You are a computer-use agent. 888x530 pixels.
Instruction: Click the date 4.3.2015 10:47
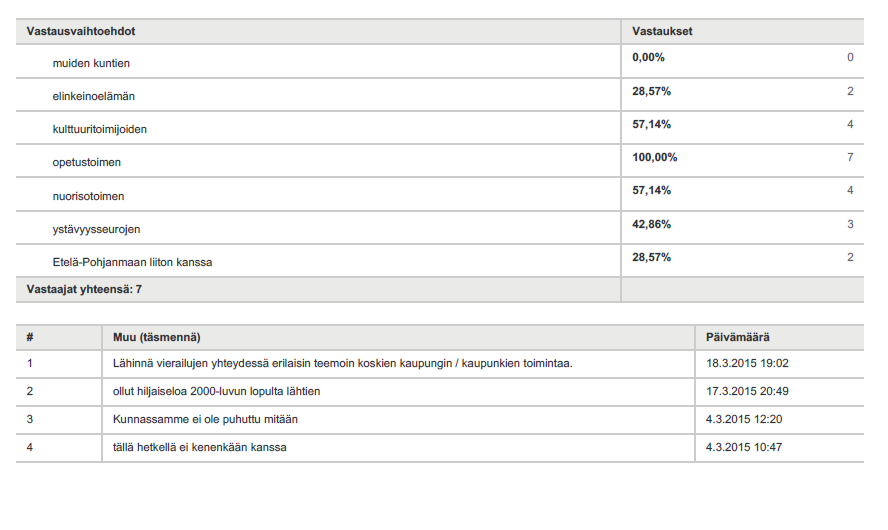click(x=744, y=447)
